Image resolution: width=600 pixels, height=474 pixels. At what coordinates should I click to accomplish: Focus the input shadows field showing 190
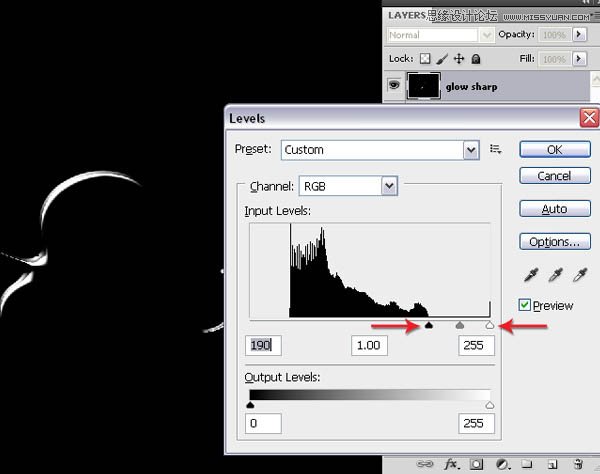(263, 345)
